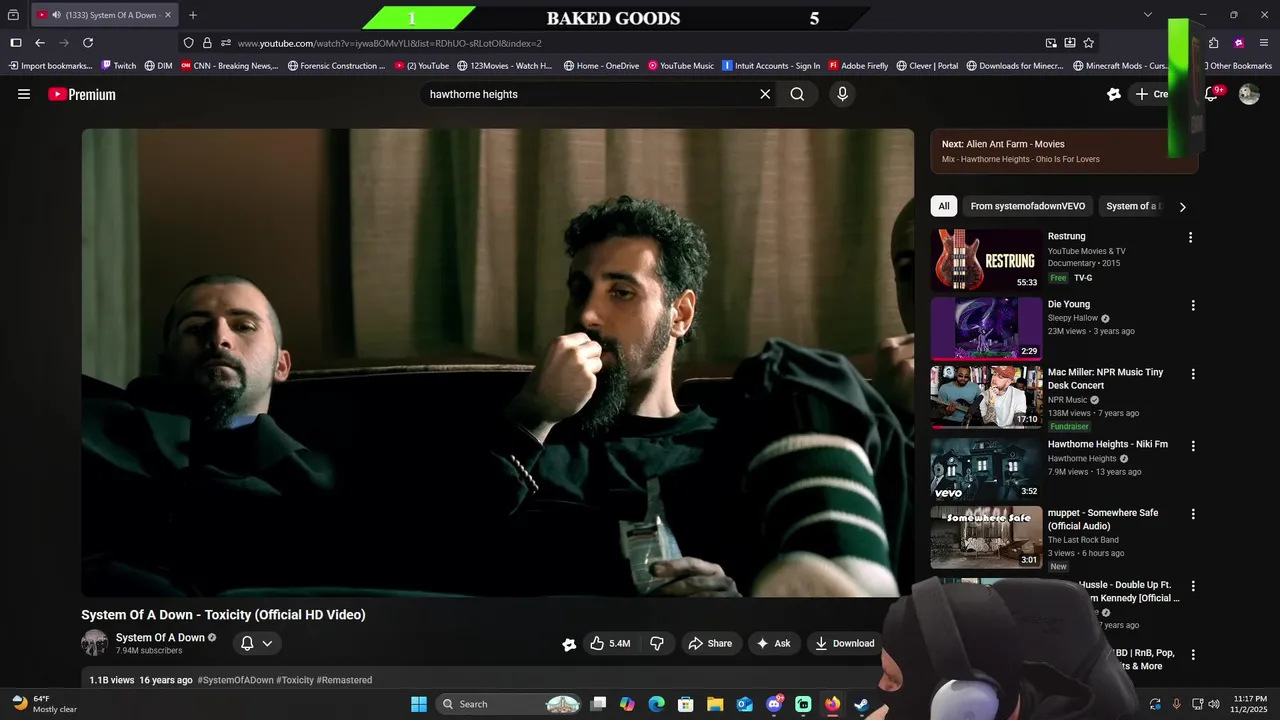Click the Windows taskbar Search box
The height and width of the screenshot is (720, 1280).
[509, 704]
